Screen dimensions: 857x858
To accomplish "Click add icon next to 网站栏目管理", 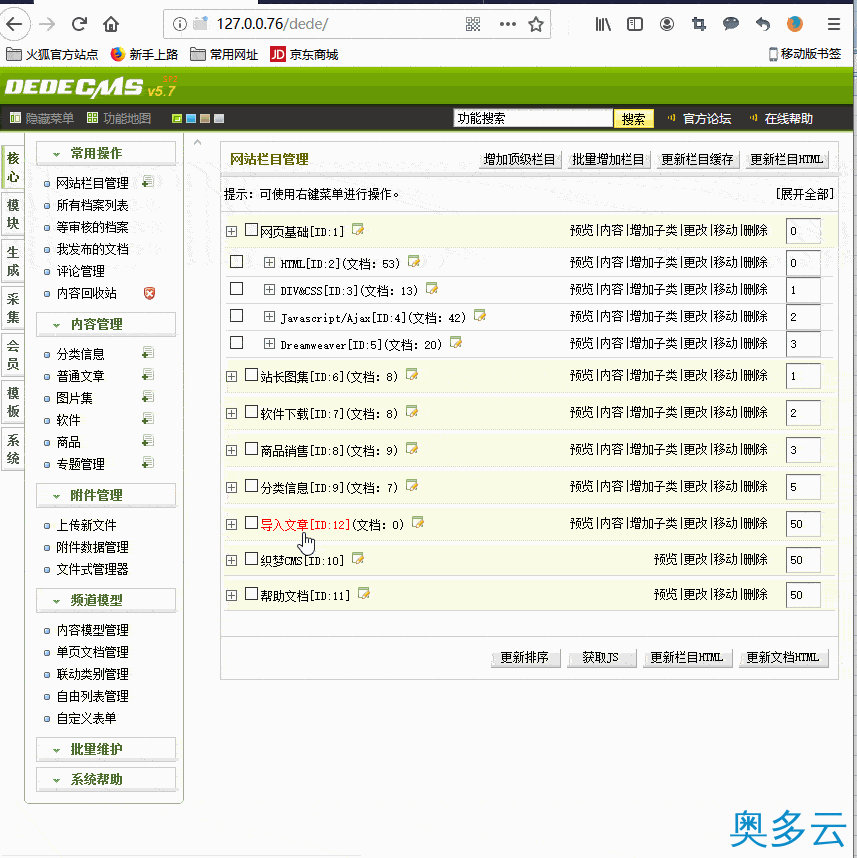I will pyautogui.click(x=148, y=182).
